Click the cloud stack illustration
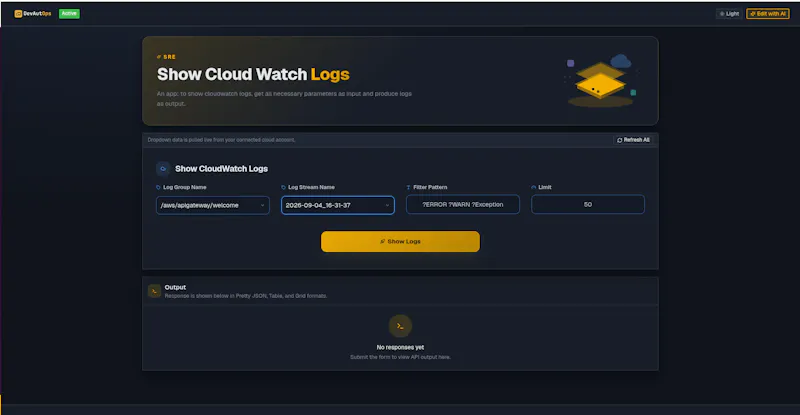 point(601,81)
